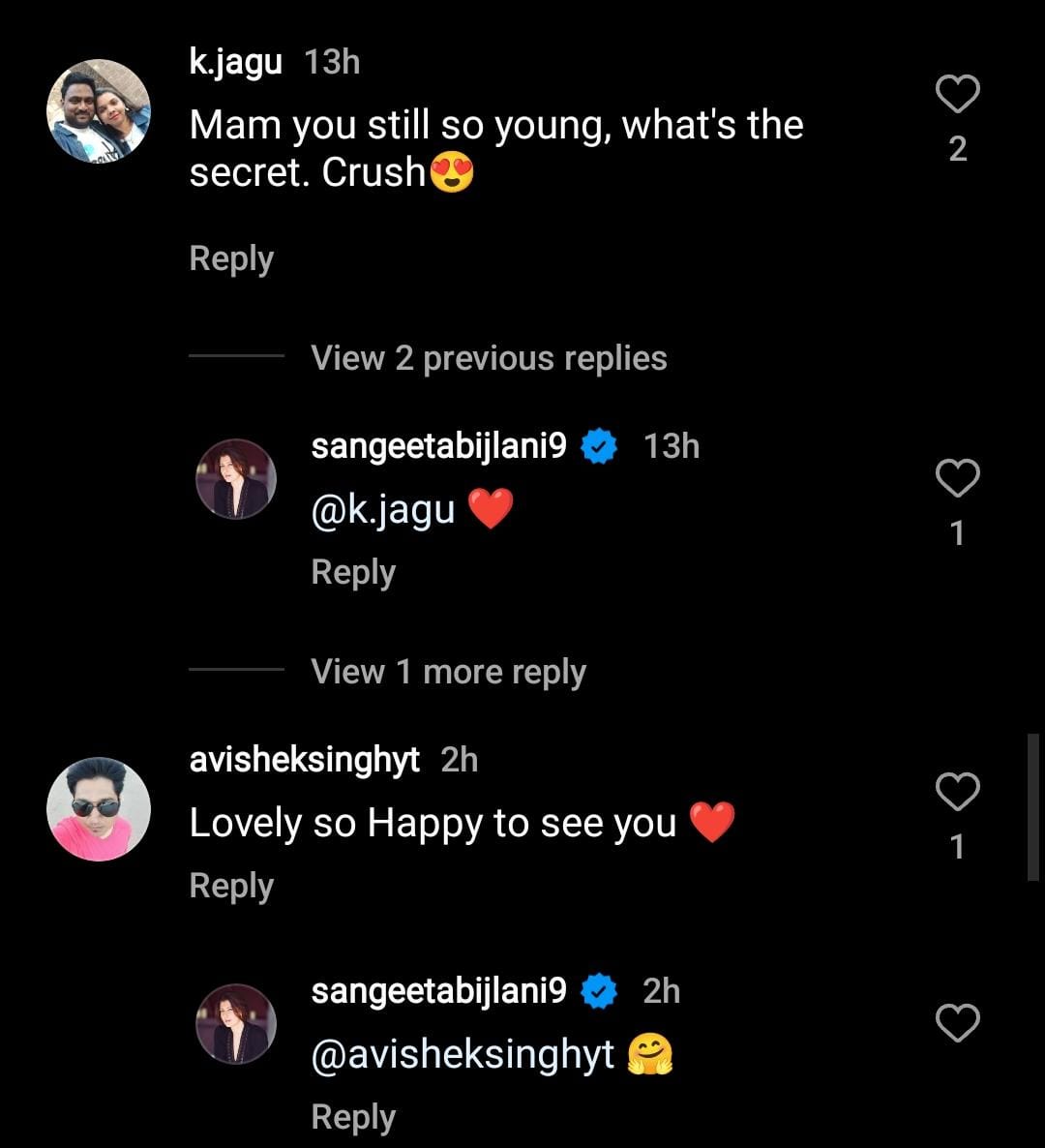The width and height of the screenshot is (1045, 1148).
Task: Reply to sangeetabijlani9's heart reply
Action: point(353,572)
